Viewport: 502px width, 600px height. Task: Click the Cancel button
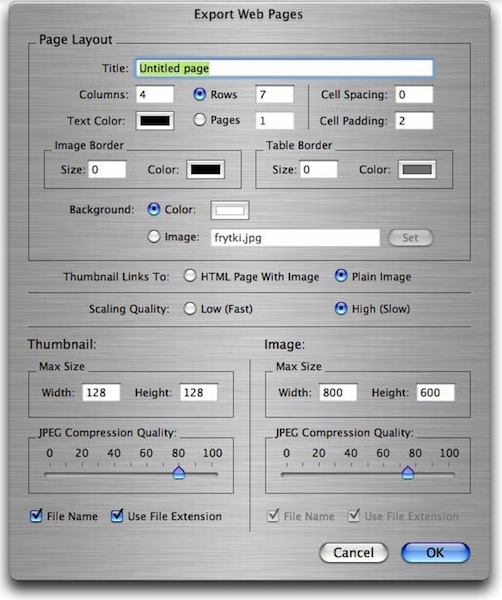tap(354, 553)
